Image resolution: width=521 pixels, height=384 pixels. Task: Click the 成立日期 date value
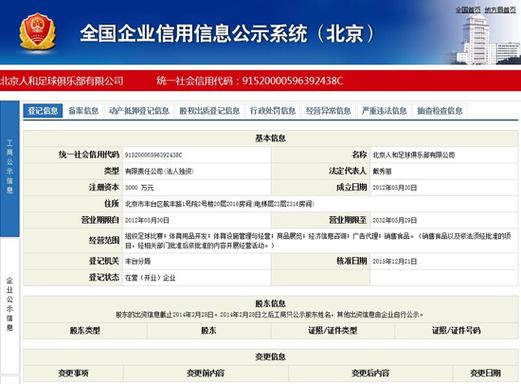click(x=395, y=188)
